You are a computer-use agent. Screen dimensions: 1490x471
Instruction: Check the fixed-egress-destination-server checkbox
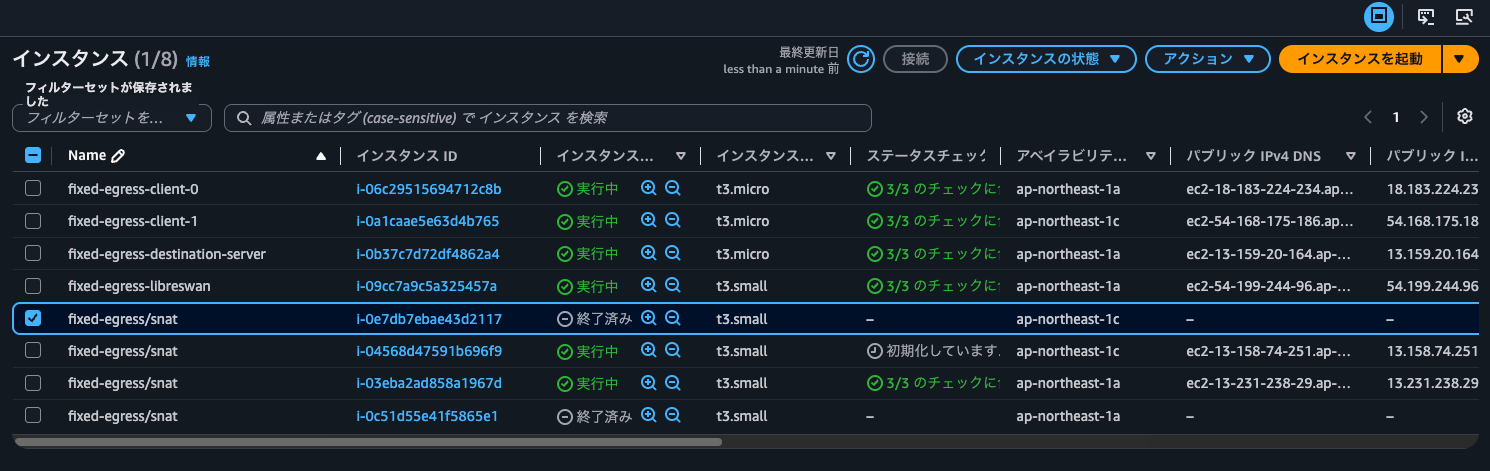point(33,253)
